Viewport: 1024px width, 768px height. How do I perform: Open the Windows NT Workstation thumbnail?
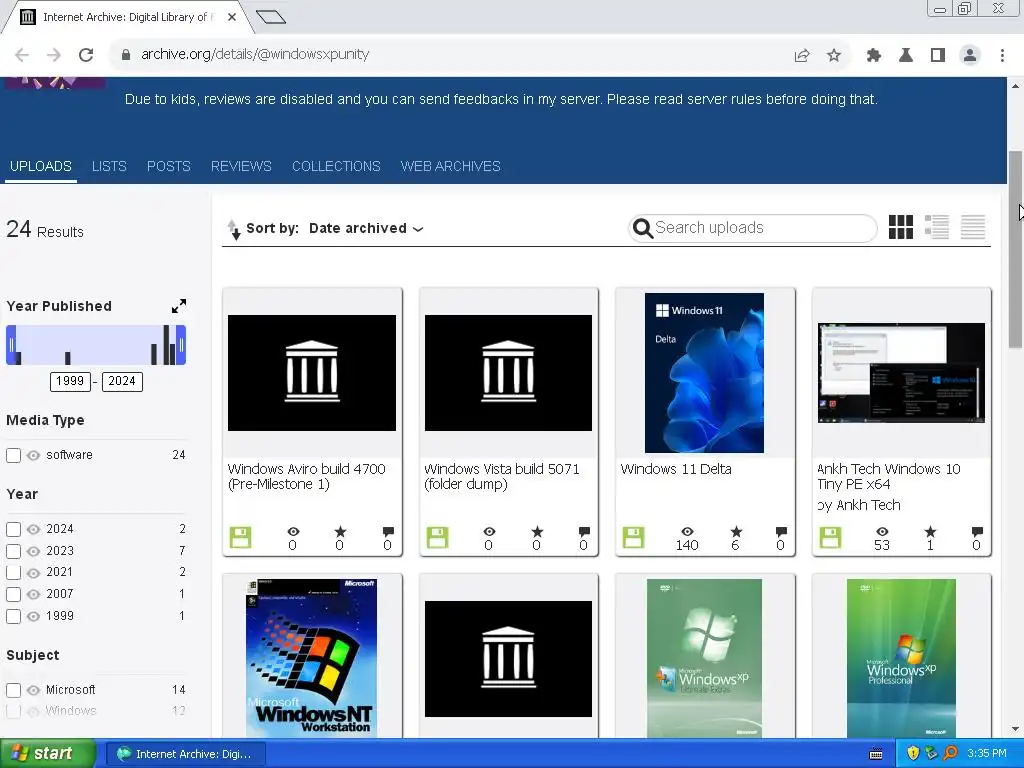coord(312,658)
